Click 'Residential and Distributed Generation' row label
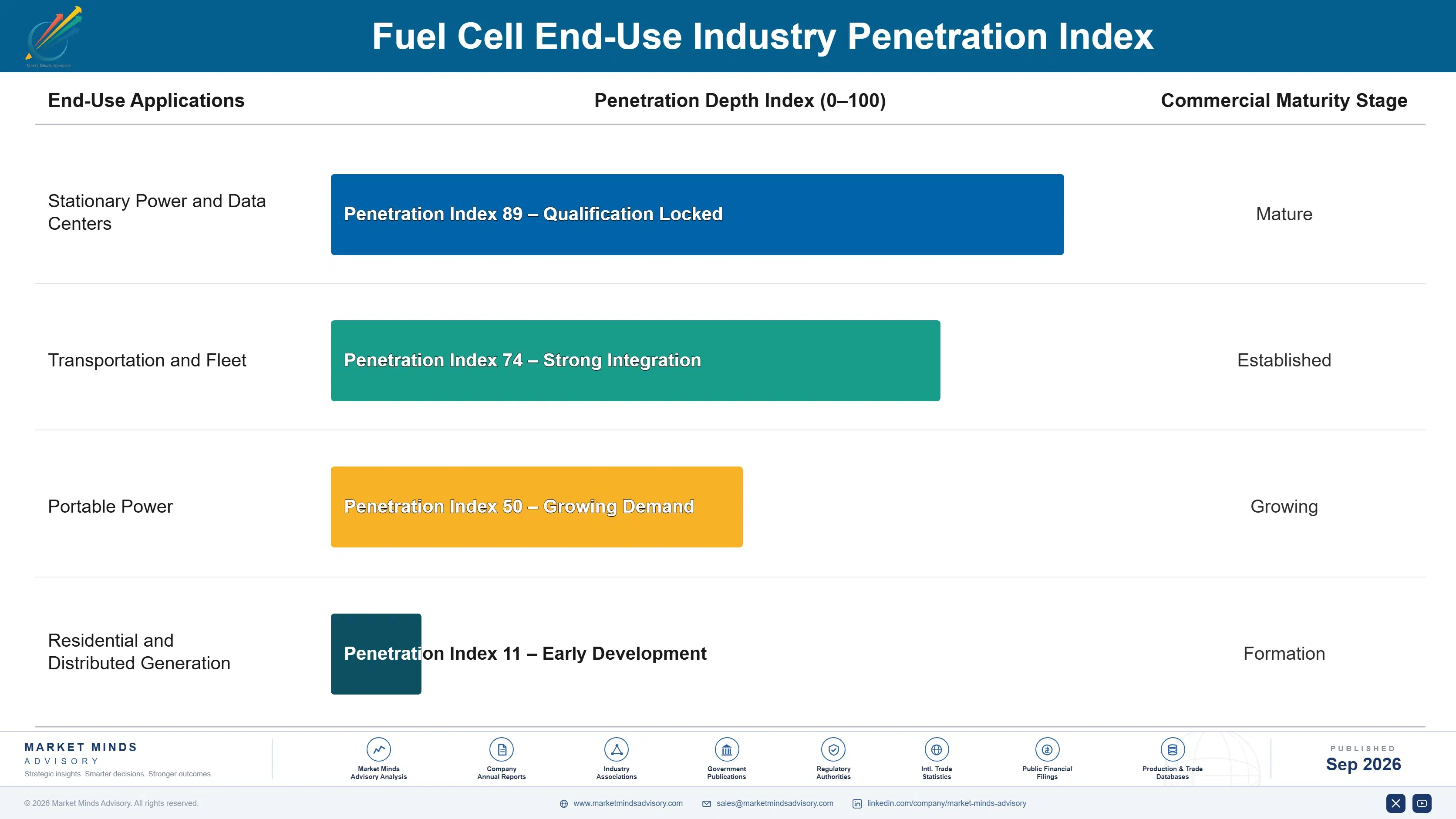1456x819 pixels. click(139, 652)
